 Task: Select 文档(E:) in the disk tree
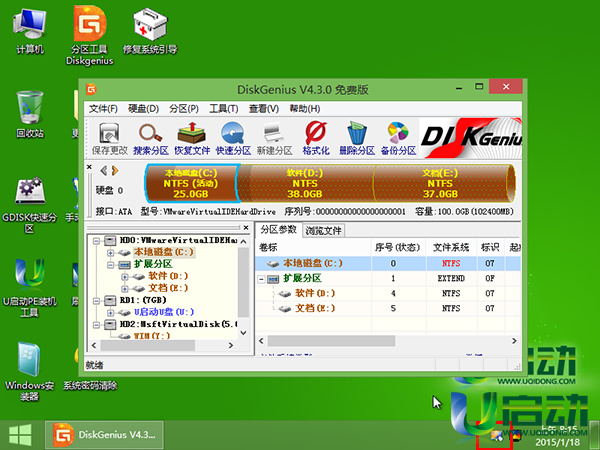click(168, 288)
